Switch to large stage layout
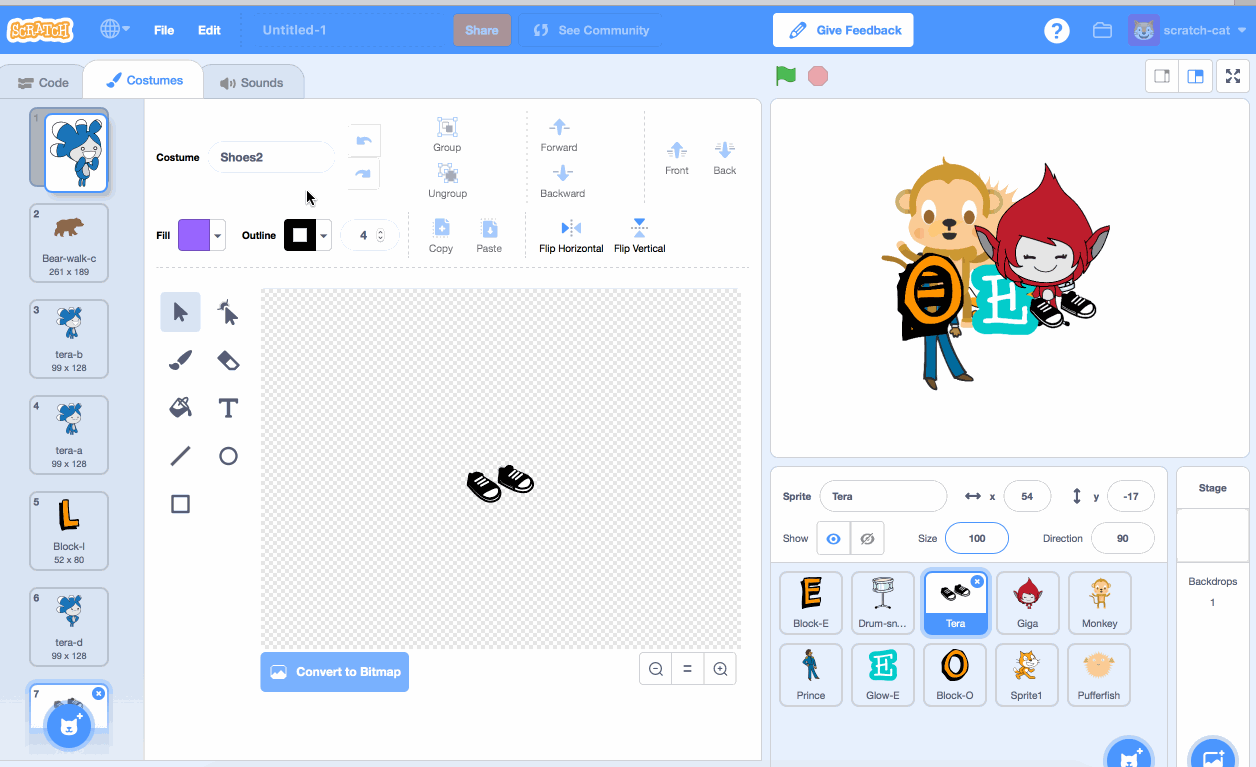The image size is (1256, 767). point(1195,76)
